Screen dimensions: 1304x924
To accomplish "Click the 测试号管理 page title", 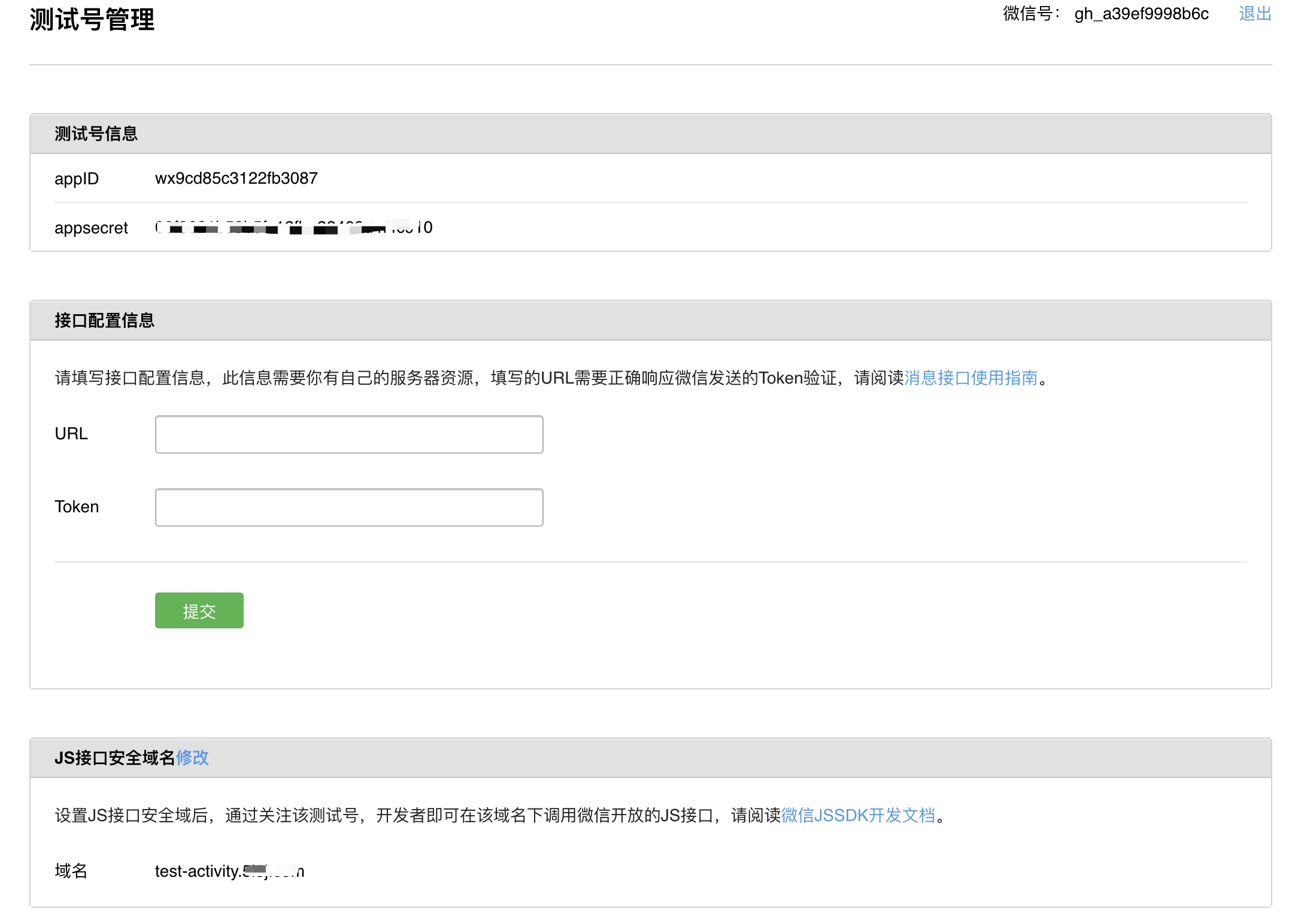I will [x=92, y=20].
